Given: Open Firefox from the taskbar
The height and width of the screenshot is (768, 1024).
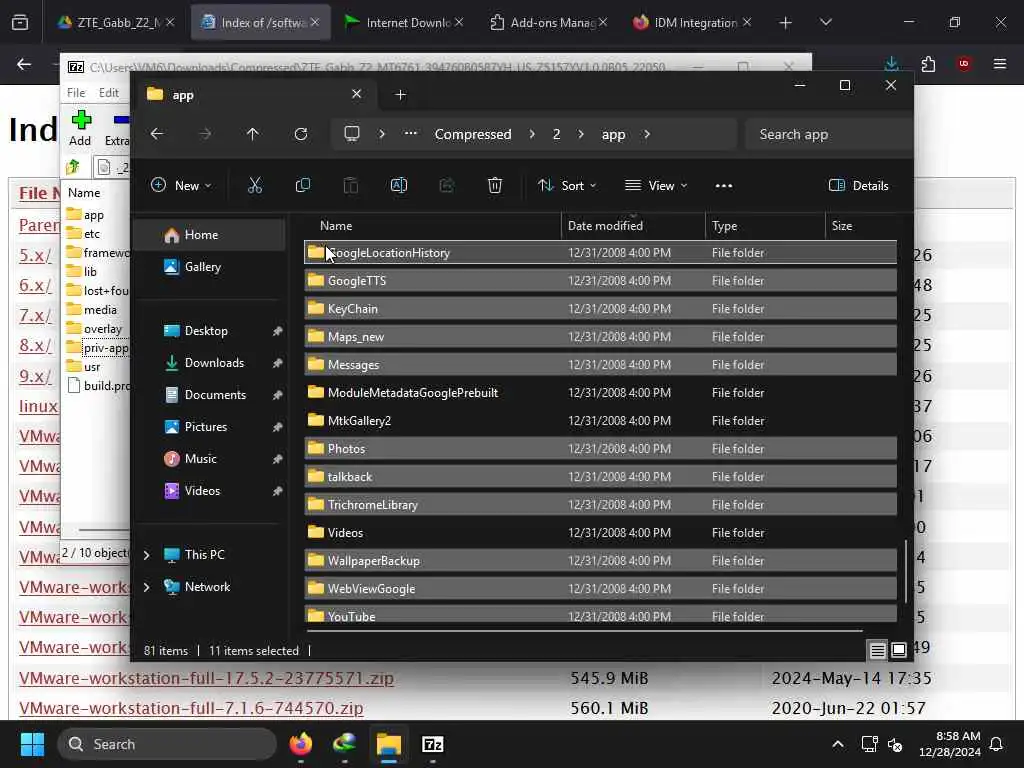Looking at the screenshot, I should click(300, 744).
